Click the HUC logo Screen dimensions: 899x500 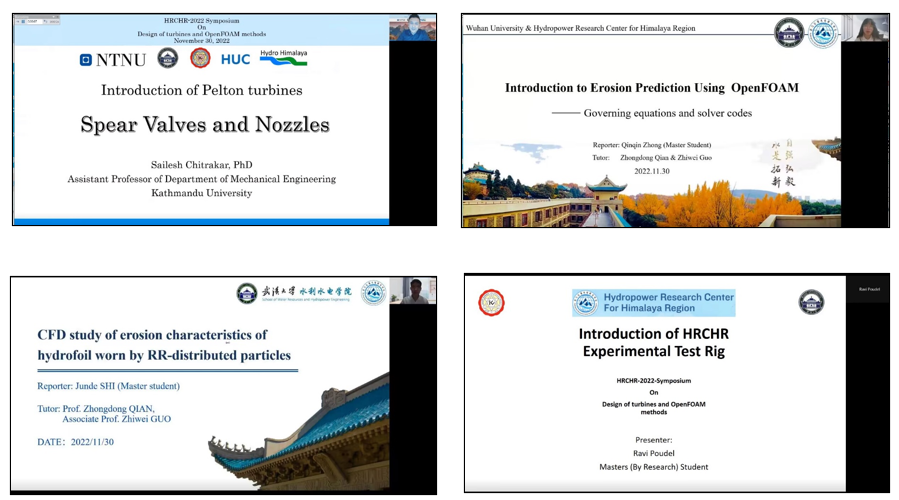point(235,60)
